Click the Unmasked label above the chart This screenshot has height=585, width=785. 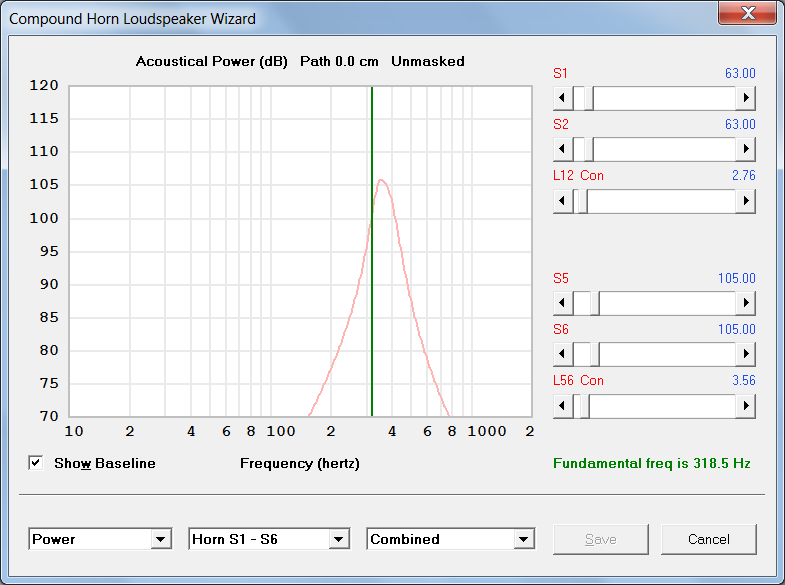(428, 62)
